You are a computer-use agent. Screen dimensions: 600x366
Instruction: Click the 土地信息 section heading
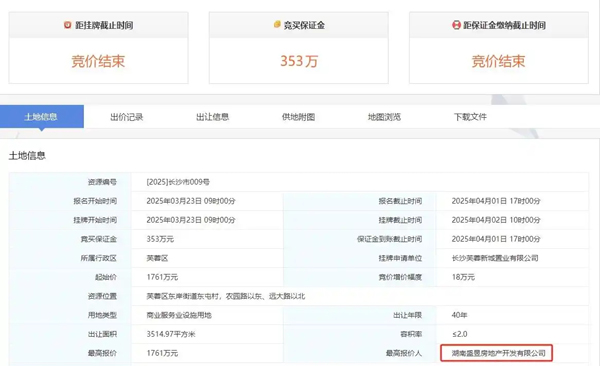coord(27,155)
